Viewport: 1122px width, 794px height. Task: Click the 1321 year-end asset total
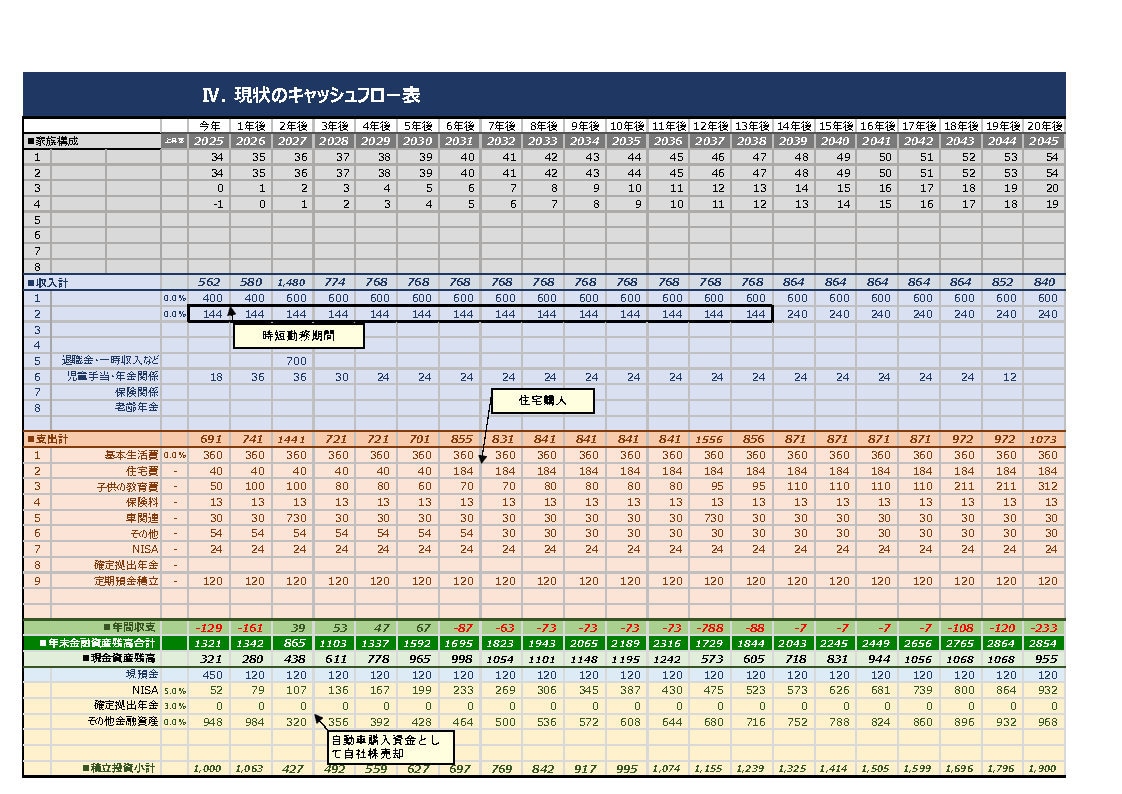(209, 643)
